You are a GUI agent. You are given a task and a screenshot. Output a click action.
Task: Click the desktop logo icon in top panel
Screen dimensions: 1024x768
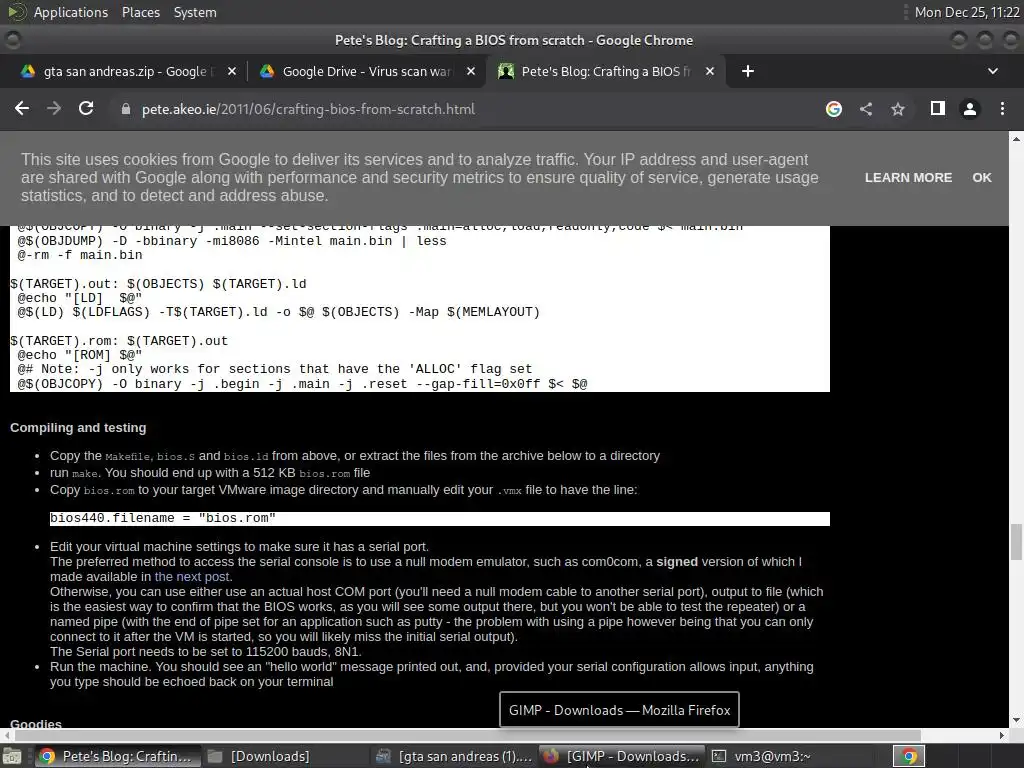coord(16,12)
